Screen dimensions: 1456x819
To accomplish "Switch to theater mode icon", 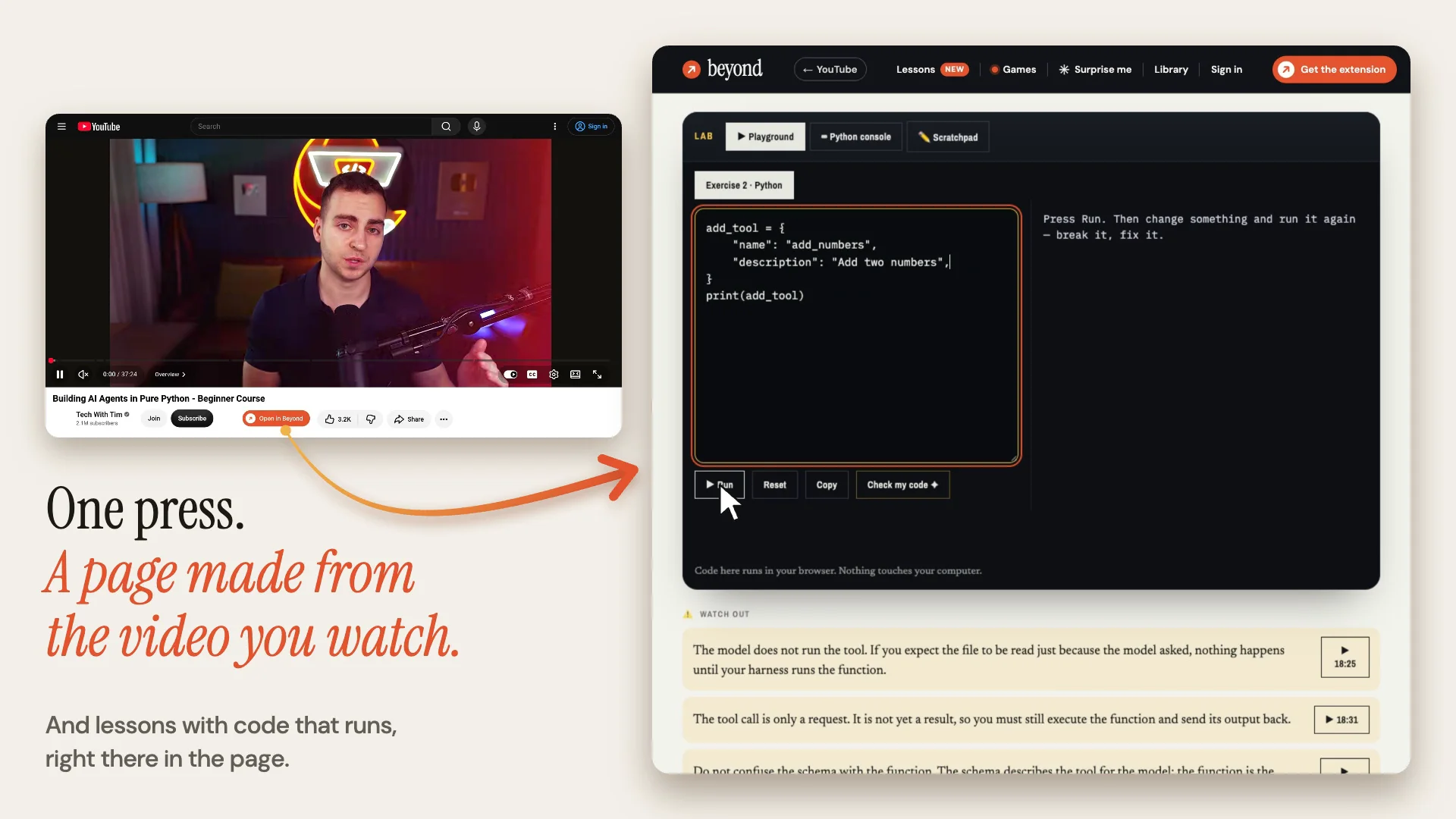I will click(x=576, y=375).
